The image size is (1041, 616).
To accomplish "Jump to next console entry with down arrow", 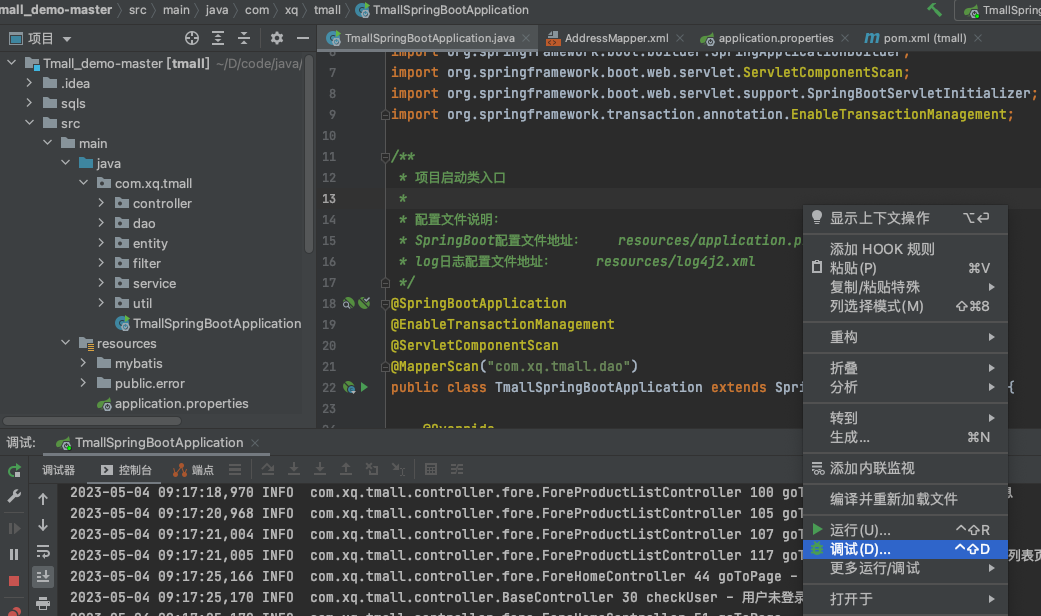I will coord(43,525).
